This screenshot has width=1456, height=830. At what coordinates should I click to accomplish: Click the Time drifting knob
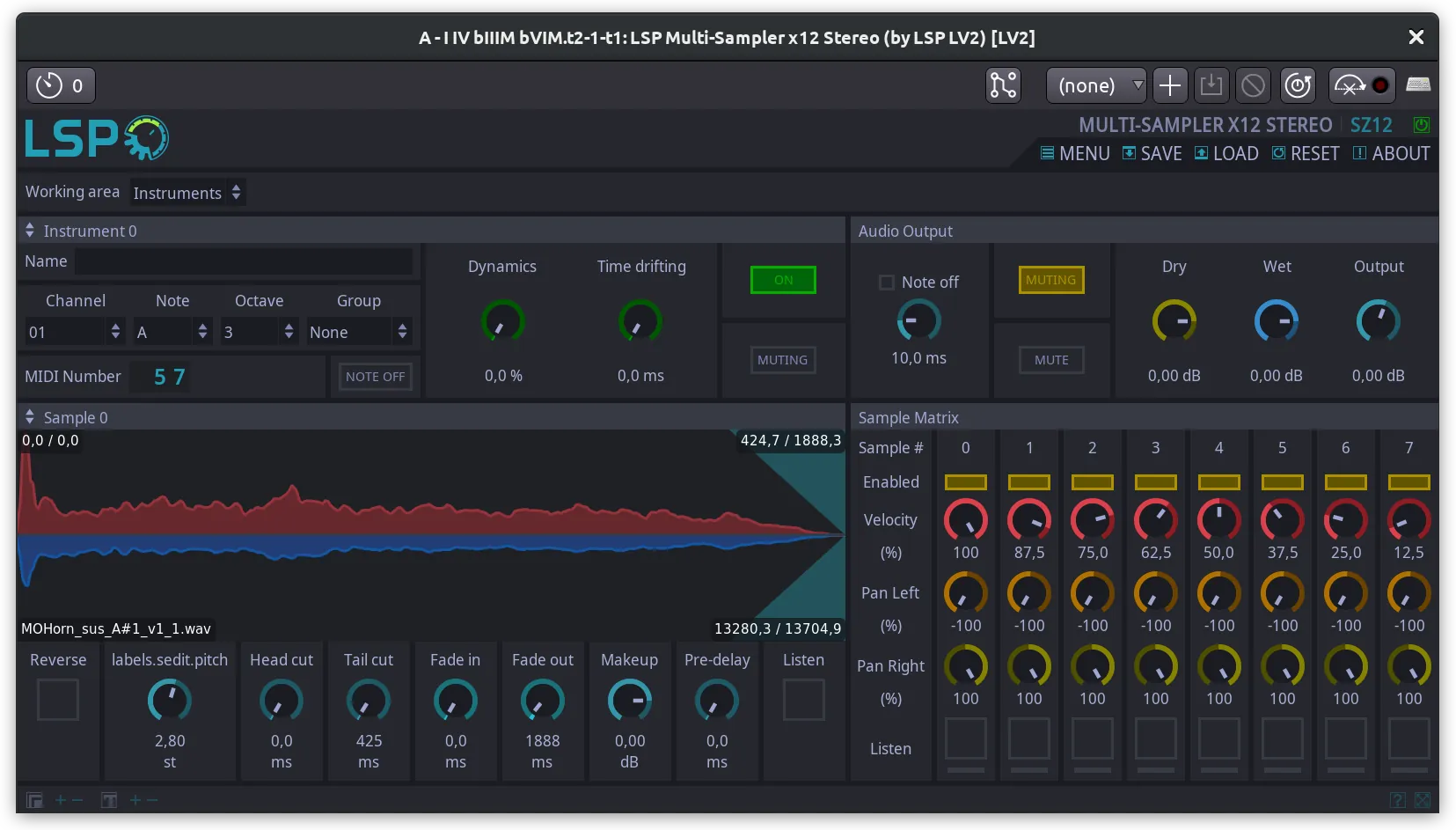640,321
